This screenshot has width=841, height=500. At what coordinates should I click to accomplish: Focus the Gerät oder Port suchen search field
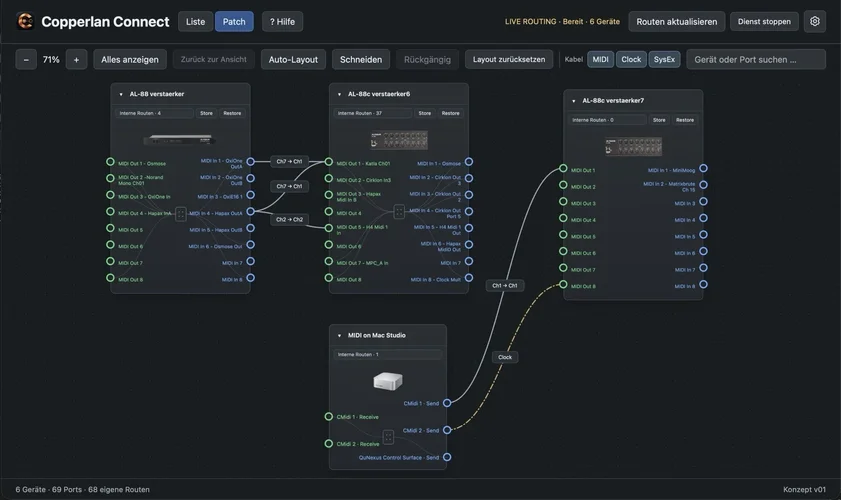click(x=756, y=60)
